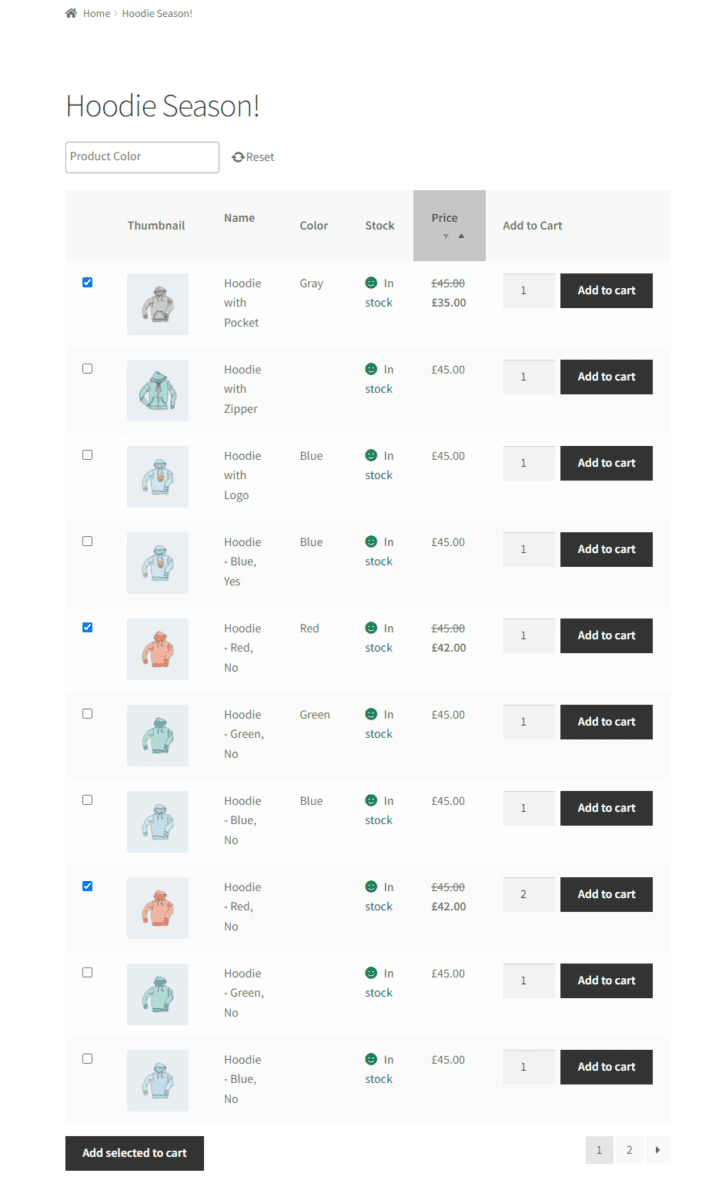Click the Home icon in breadcrumb
Viewport: 719px width, 1200px height.
pyautogui.click(x=71, y=13)
